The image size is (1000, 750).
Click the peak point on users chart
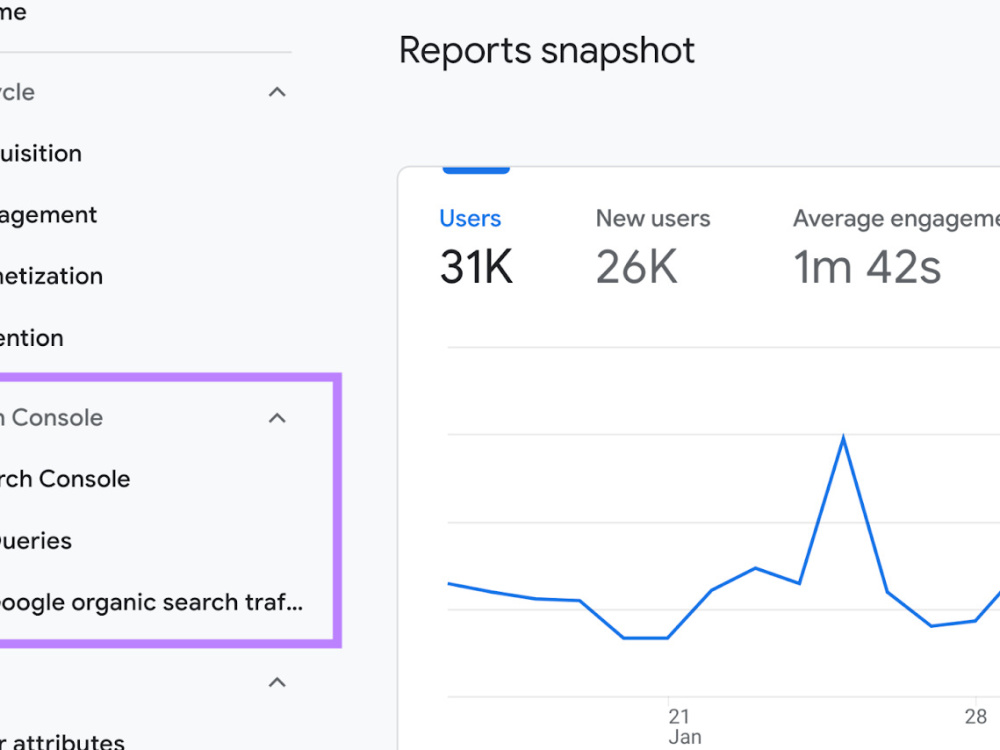pyautogui.click(x=843, y=438)
